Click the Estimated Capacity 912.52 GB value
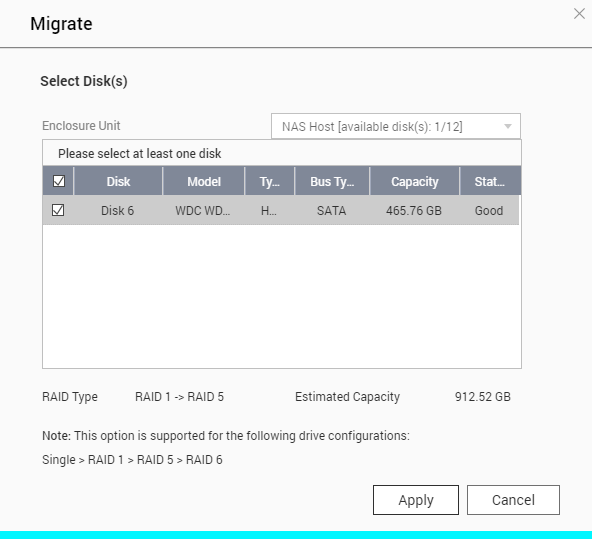This screenshot has height=539, width=592. tap(483, 397)
